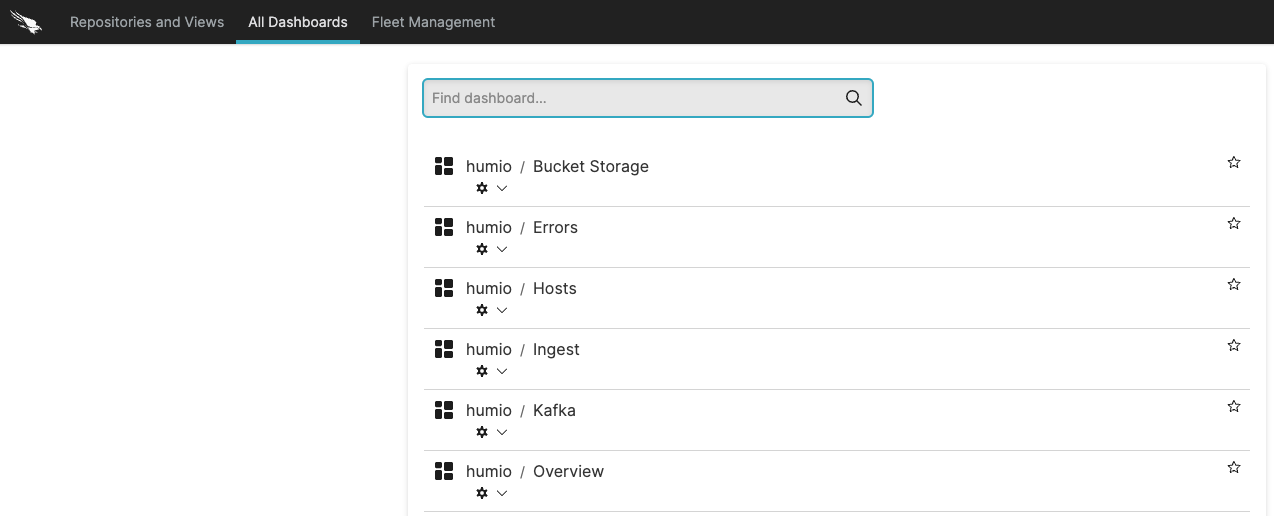The image size is (1274, 516).
Task: Open the Repositories and Views tab
Action: [x=147, y=22]
